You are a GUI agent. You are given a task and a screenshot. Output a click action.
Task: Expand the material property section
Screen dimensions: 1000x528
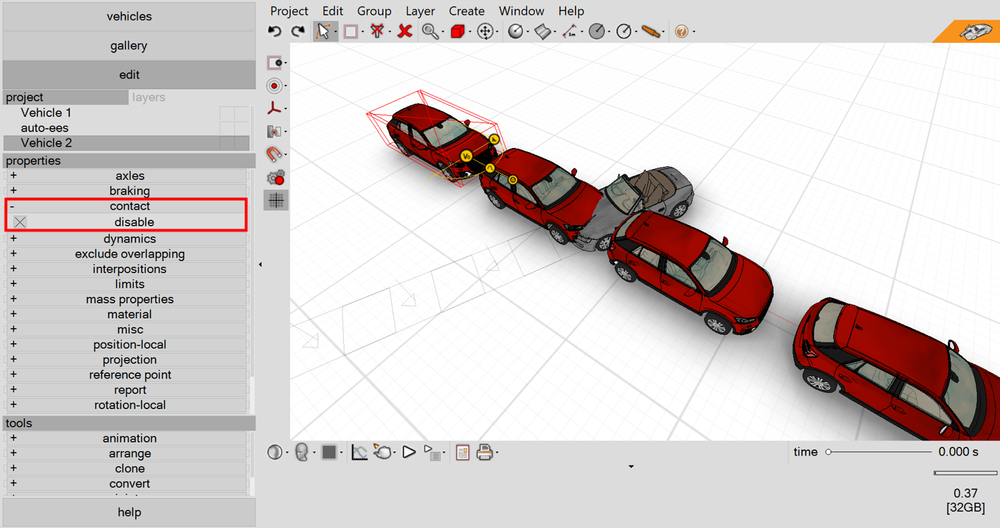click(x=13, y=314)
